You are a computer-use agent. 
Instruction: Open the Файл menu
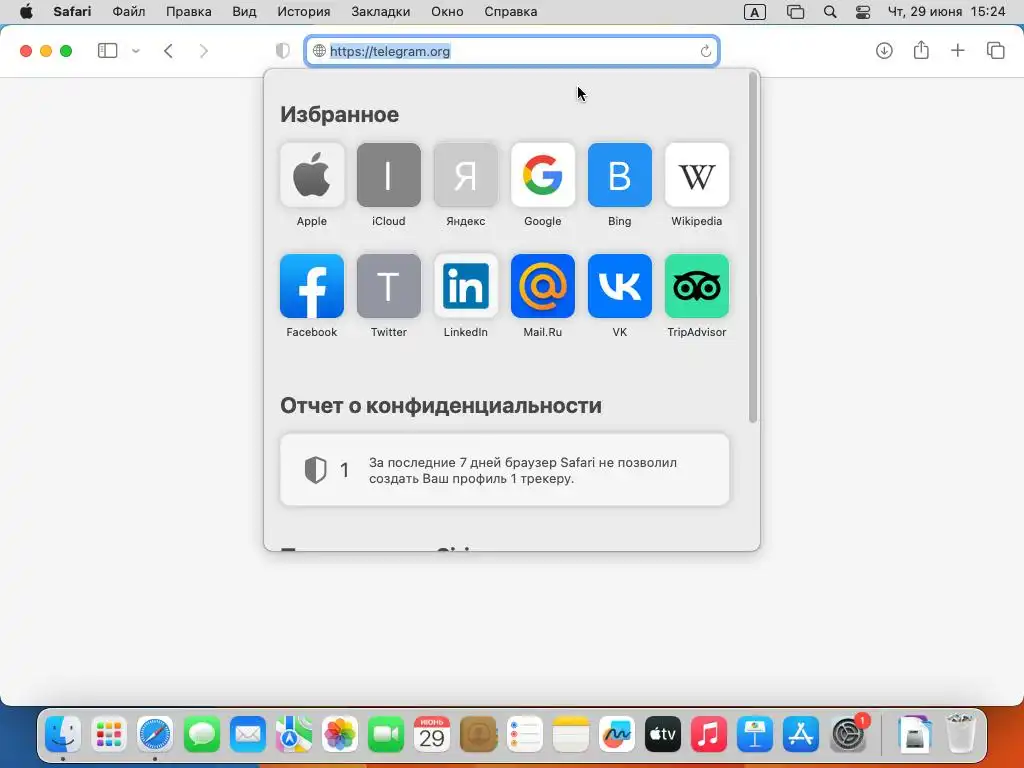click(129, 12)
